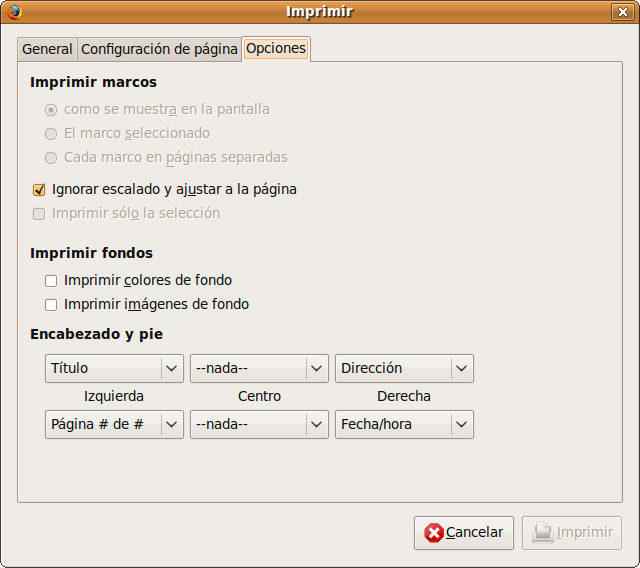Expand the 'Fecha/hora' footer dropdown
This screenshot has height=568, width=640.
(x=404, y=424)
